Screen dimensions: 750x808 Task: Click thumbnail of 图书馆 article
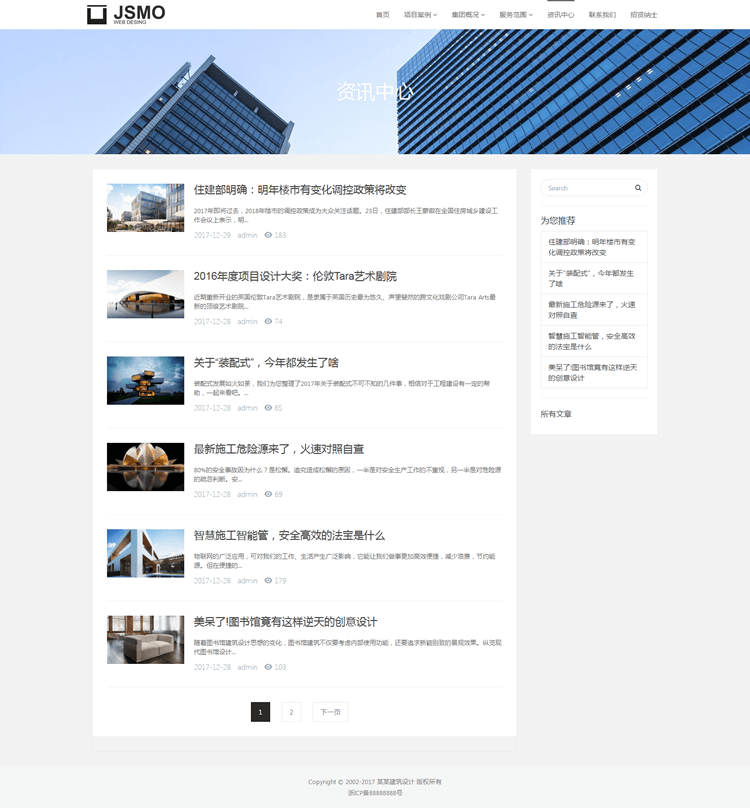[x=145, y=639]
